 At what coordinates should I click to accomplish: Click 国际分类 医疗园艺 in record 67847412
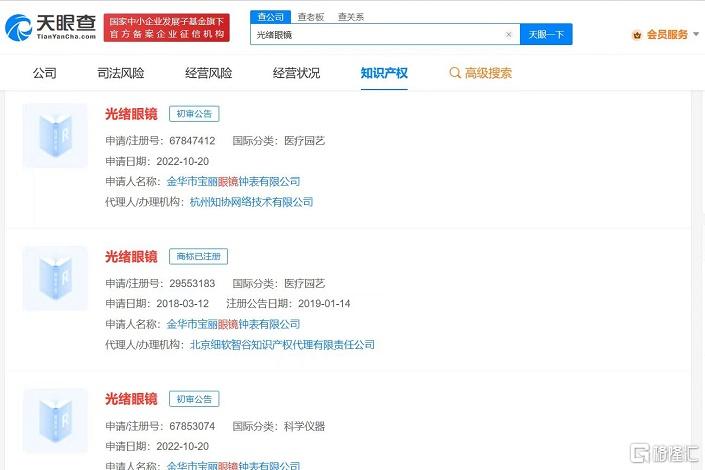point(279,141)
